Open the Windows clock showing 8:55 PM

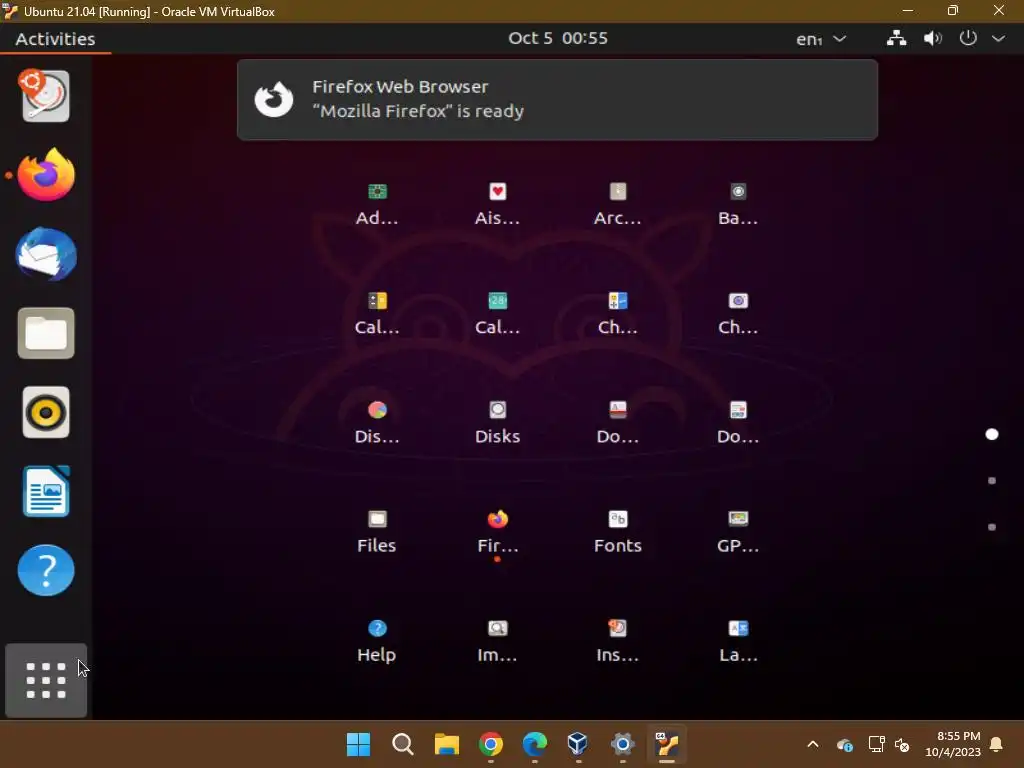coord(953,744)
